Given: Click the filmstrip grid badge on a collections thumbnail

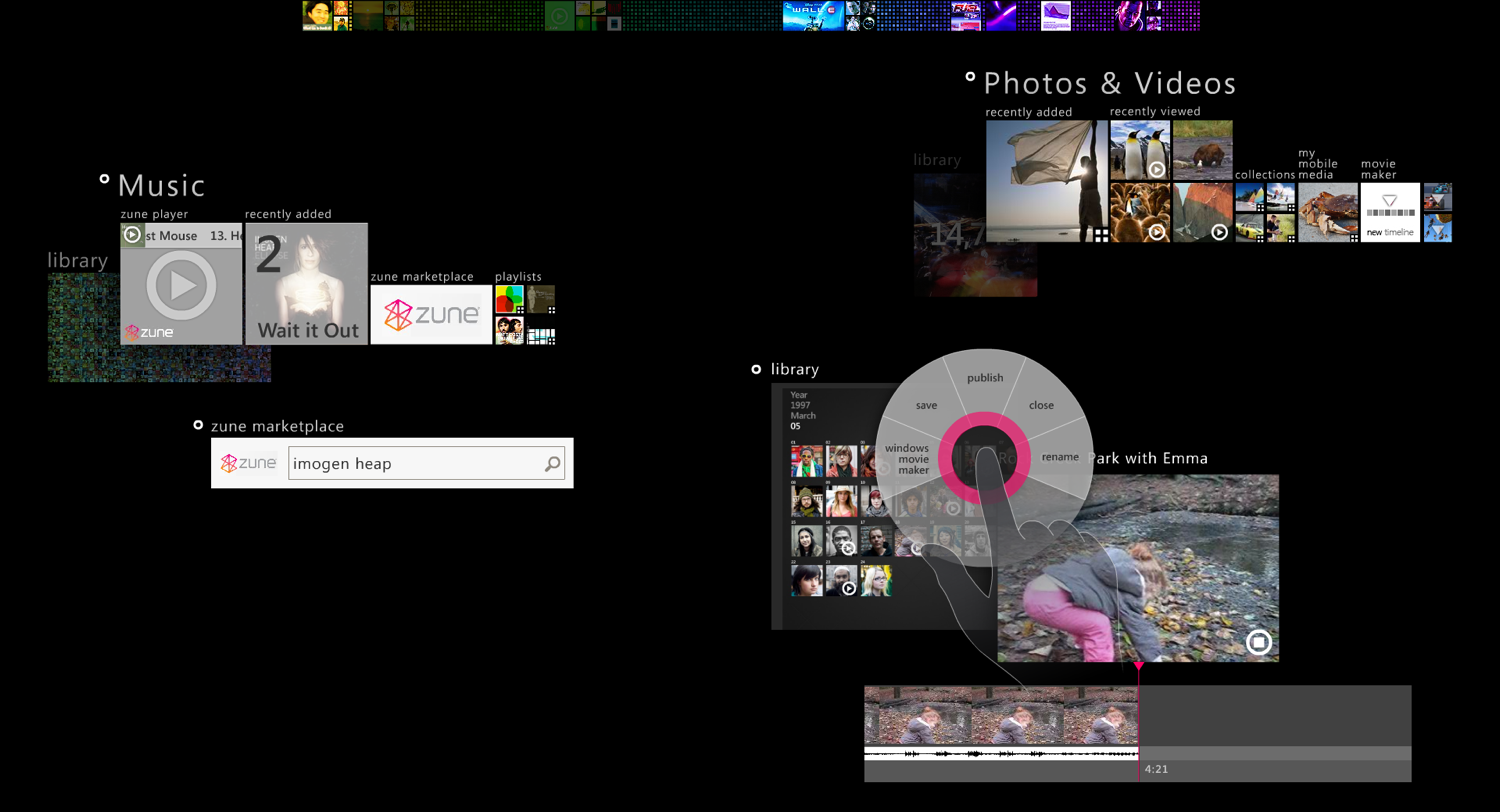Looking at the screenshot, I should pyautogui.click(x=1261, y=208).
